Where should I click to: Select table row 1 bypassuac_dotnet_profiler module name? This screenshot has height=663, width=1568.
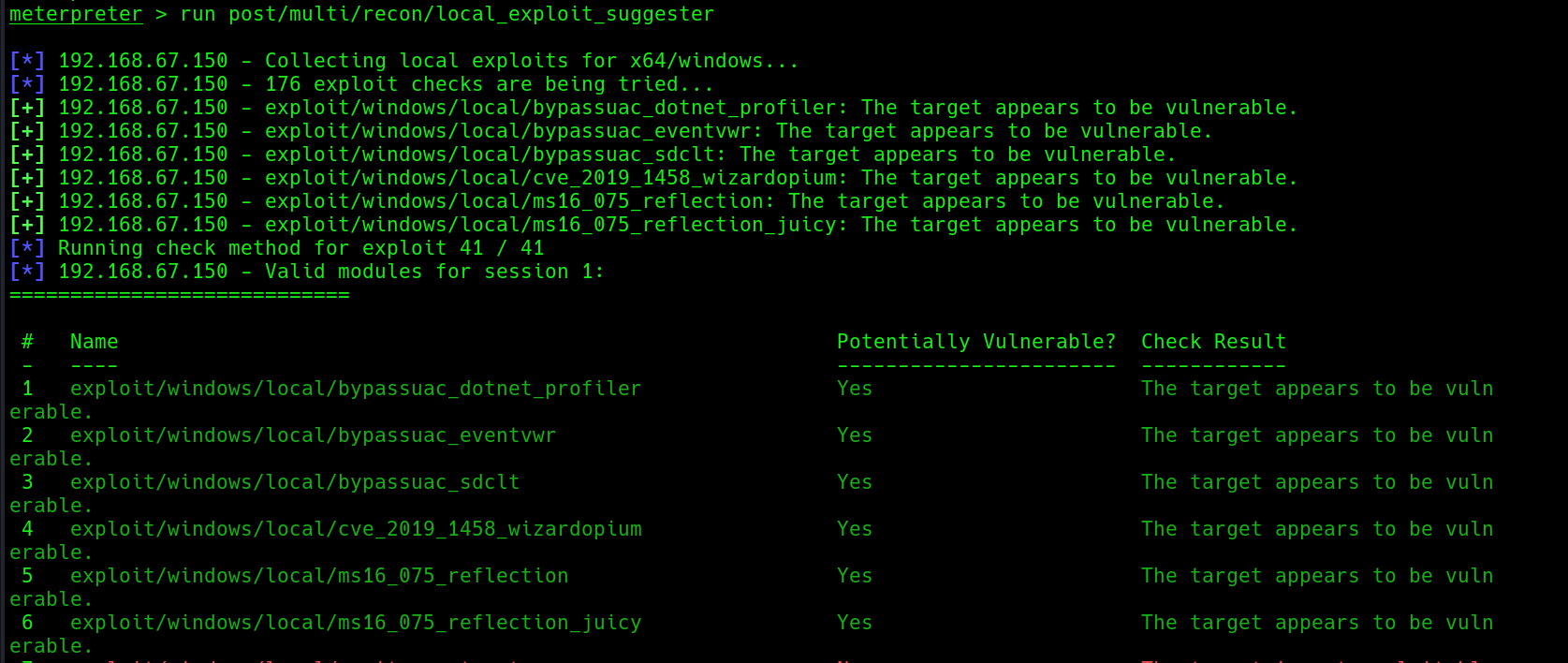pyautogui.click(x=356, y=389)
